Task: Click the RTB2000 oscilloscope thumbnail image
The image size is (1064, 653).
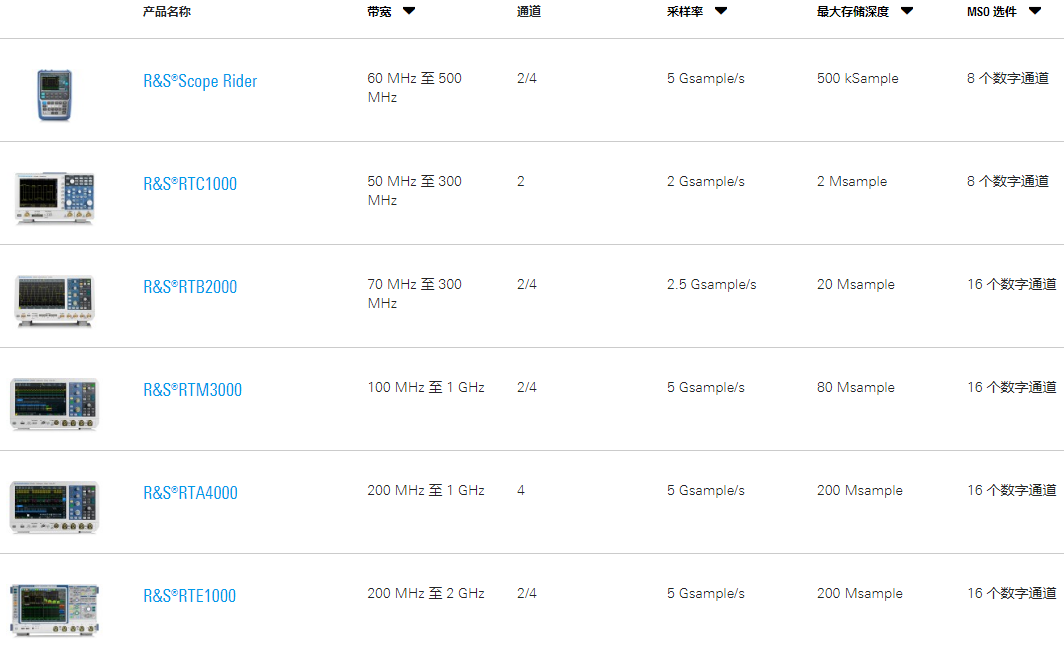Action: (54, 301)
